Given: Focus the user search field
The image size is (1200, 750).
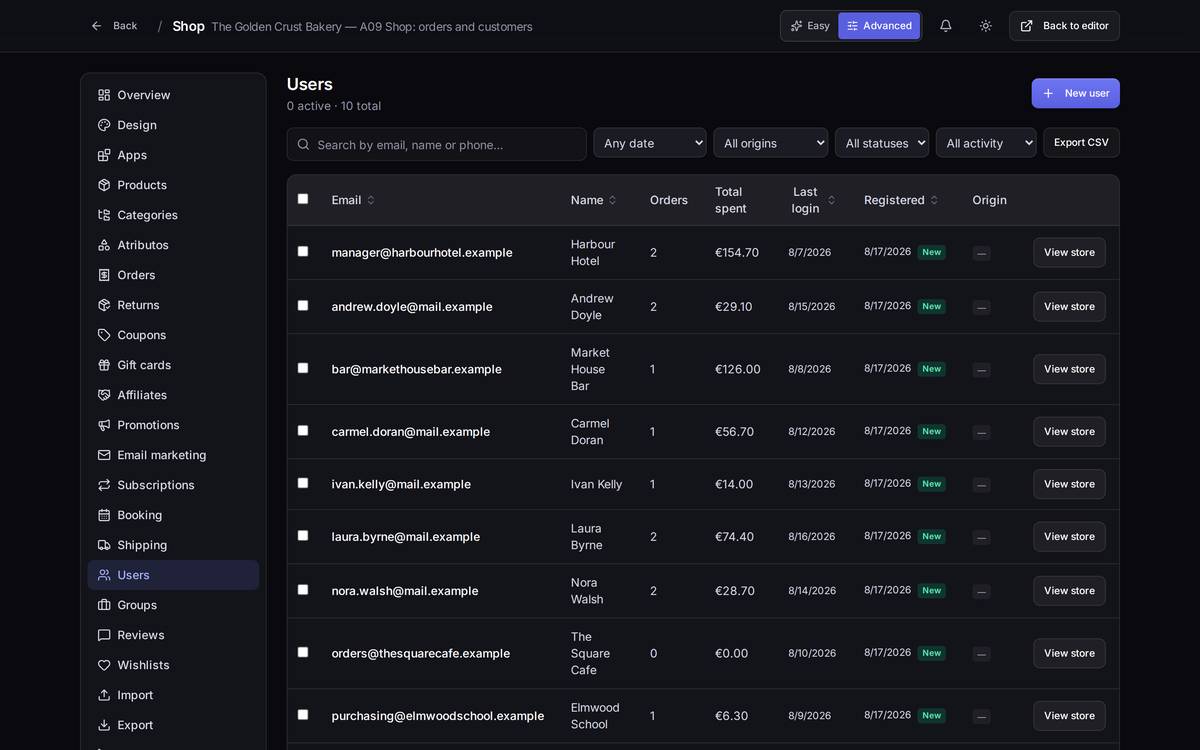Looking at the screenshot, I should click(x=436, y=144).
